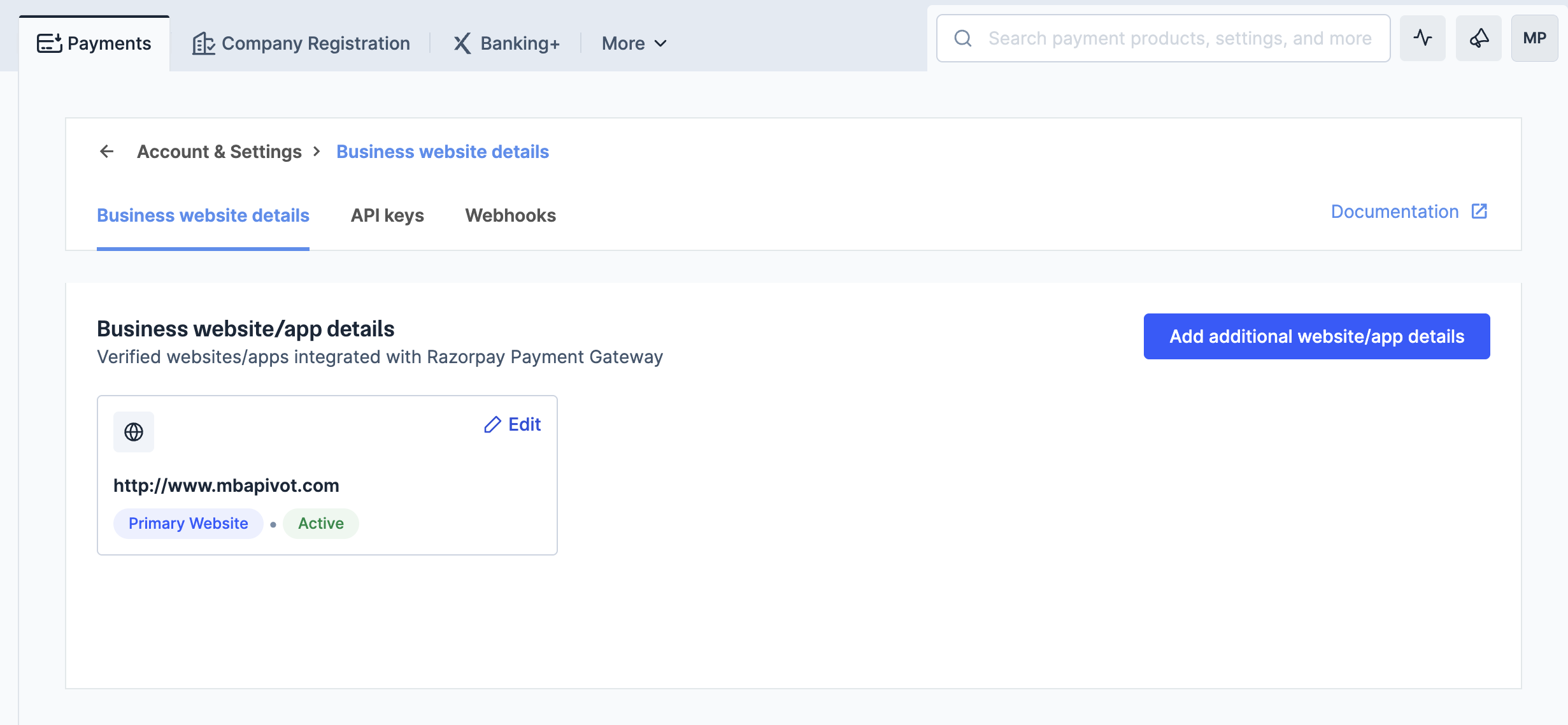
Task: Expand the More dropdown menu
Action: 634,43
